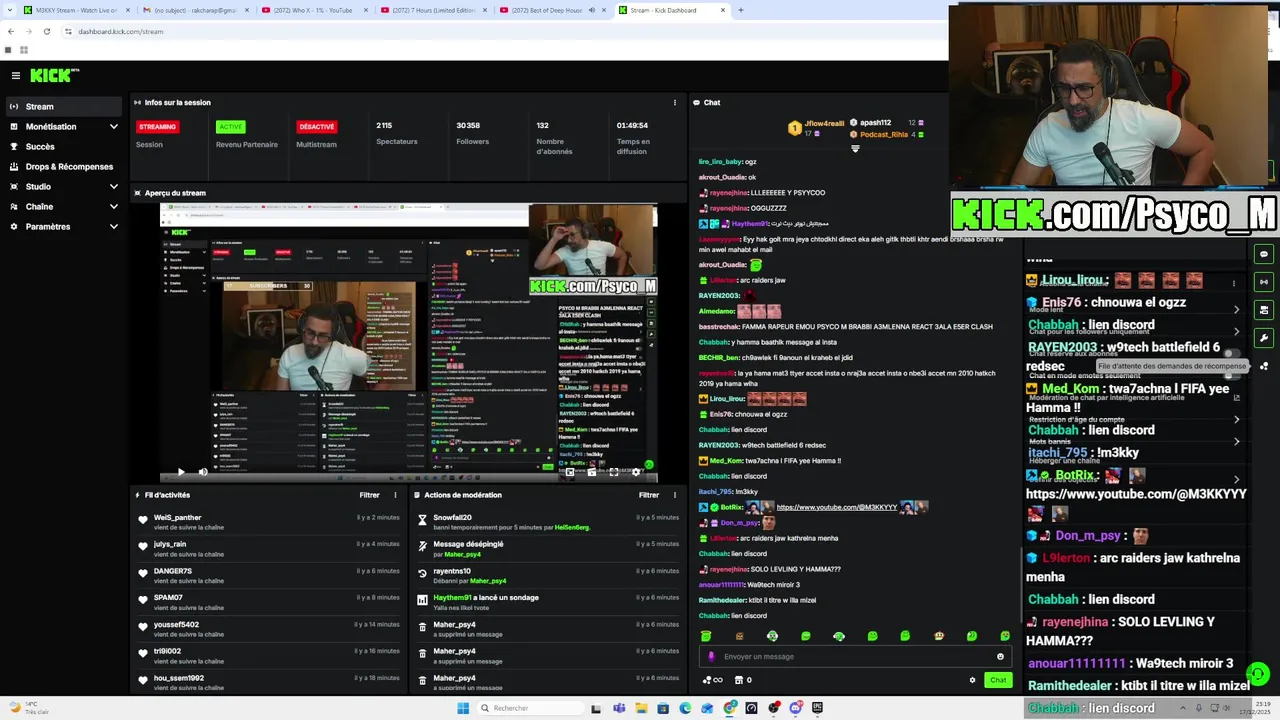Viewport: 1280px width, 720px height.
Task: Click the red STREAMING status badge
Action: (x=157, y=127)
